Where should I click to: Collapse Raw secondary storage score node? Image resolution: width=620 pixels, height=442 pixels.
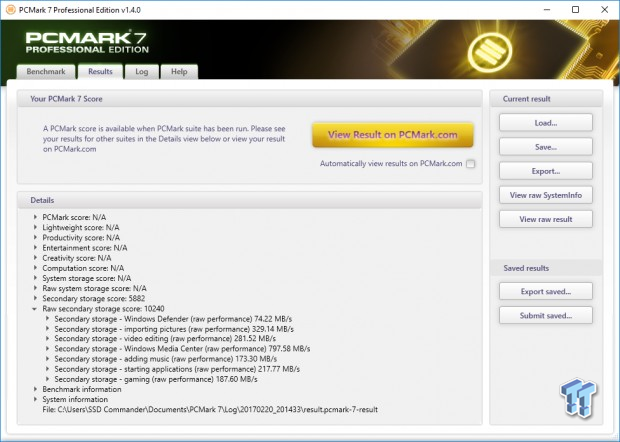point(37,310)
